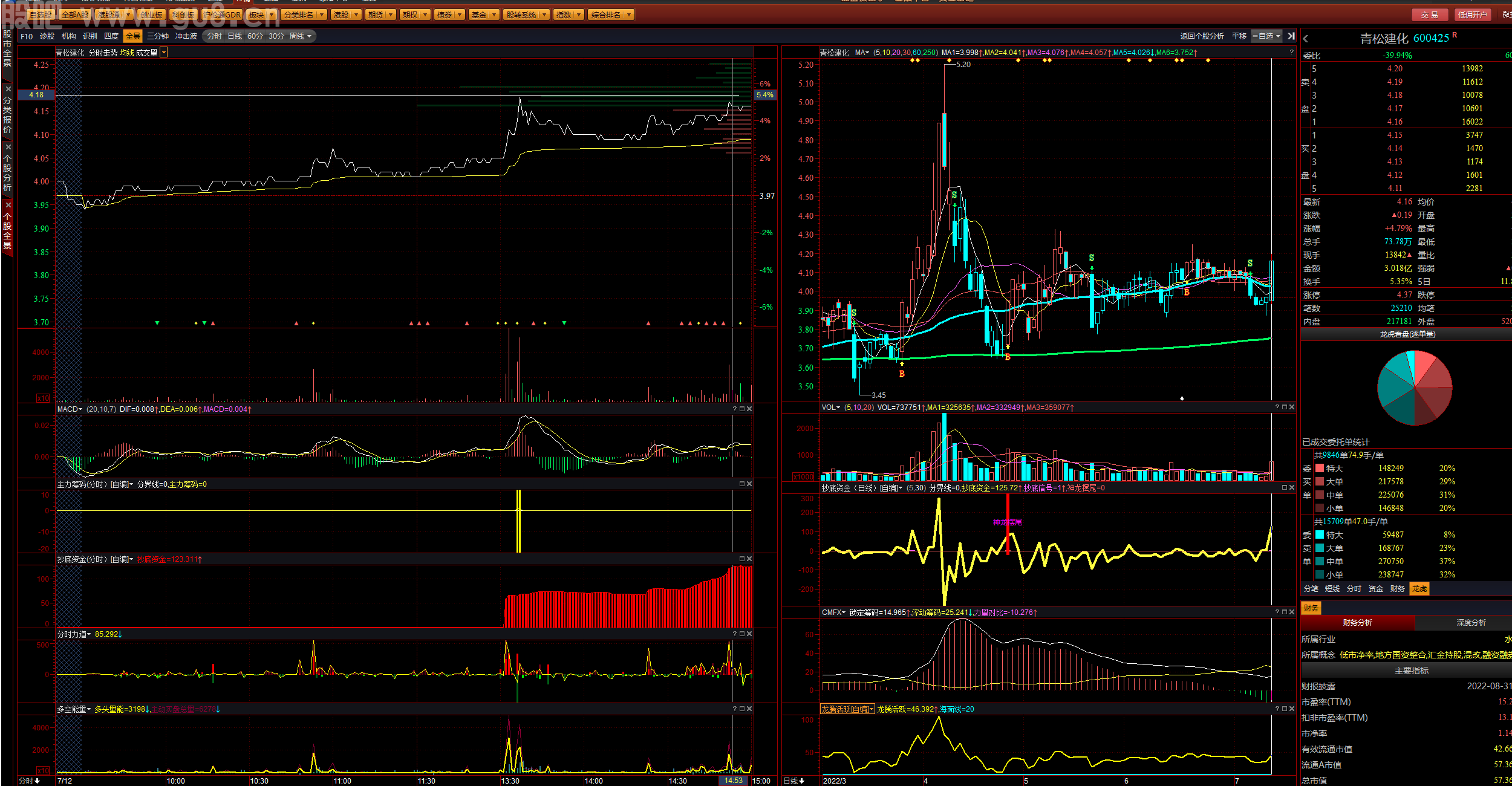Open help question mark on MA daily chart
This screenshot has height=786, width=1512.
[1291, 53]
